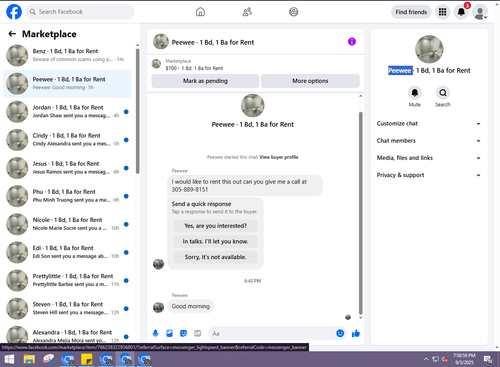Viewport: 500px width, 367px height.
Task: Open the Peewee conversation in the list
Action: tap(67, 83)
